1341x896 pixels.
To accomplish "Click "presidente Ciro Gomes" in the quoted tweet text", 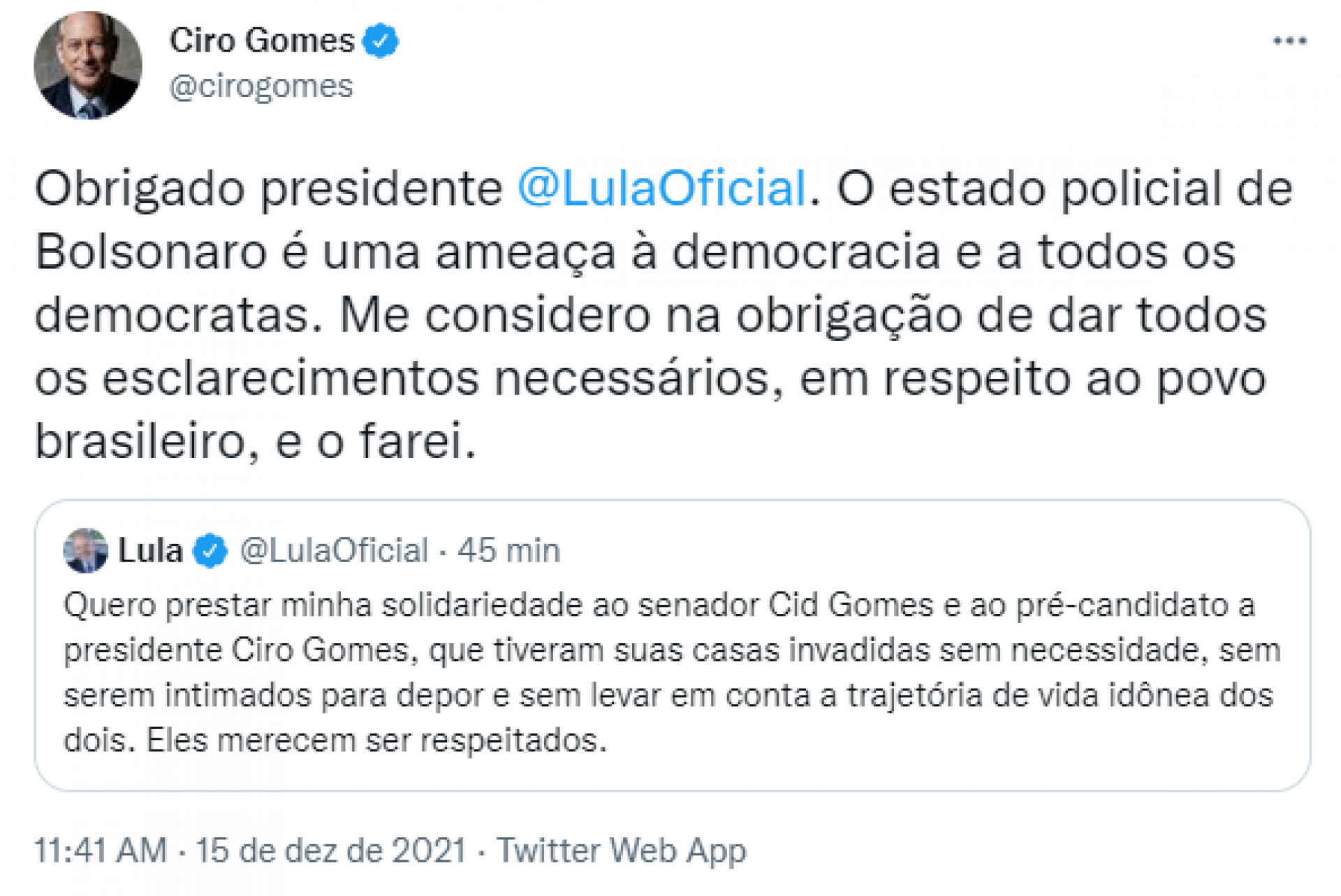I will [235, 650].
